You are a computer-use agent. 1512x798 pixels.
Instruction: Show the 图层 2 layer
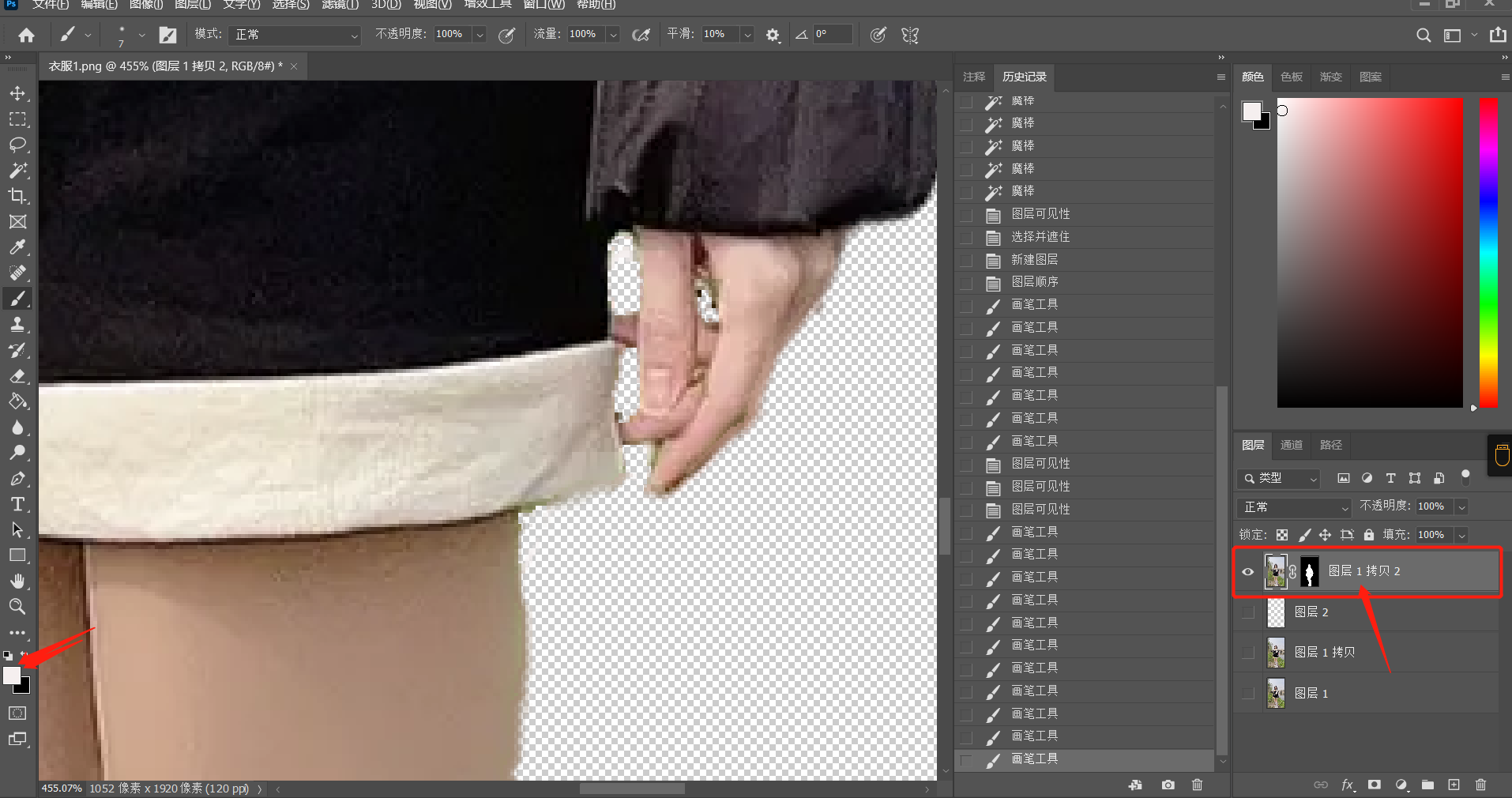[1248, 612]
